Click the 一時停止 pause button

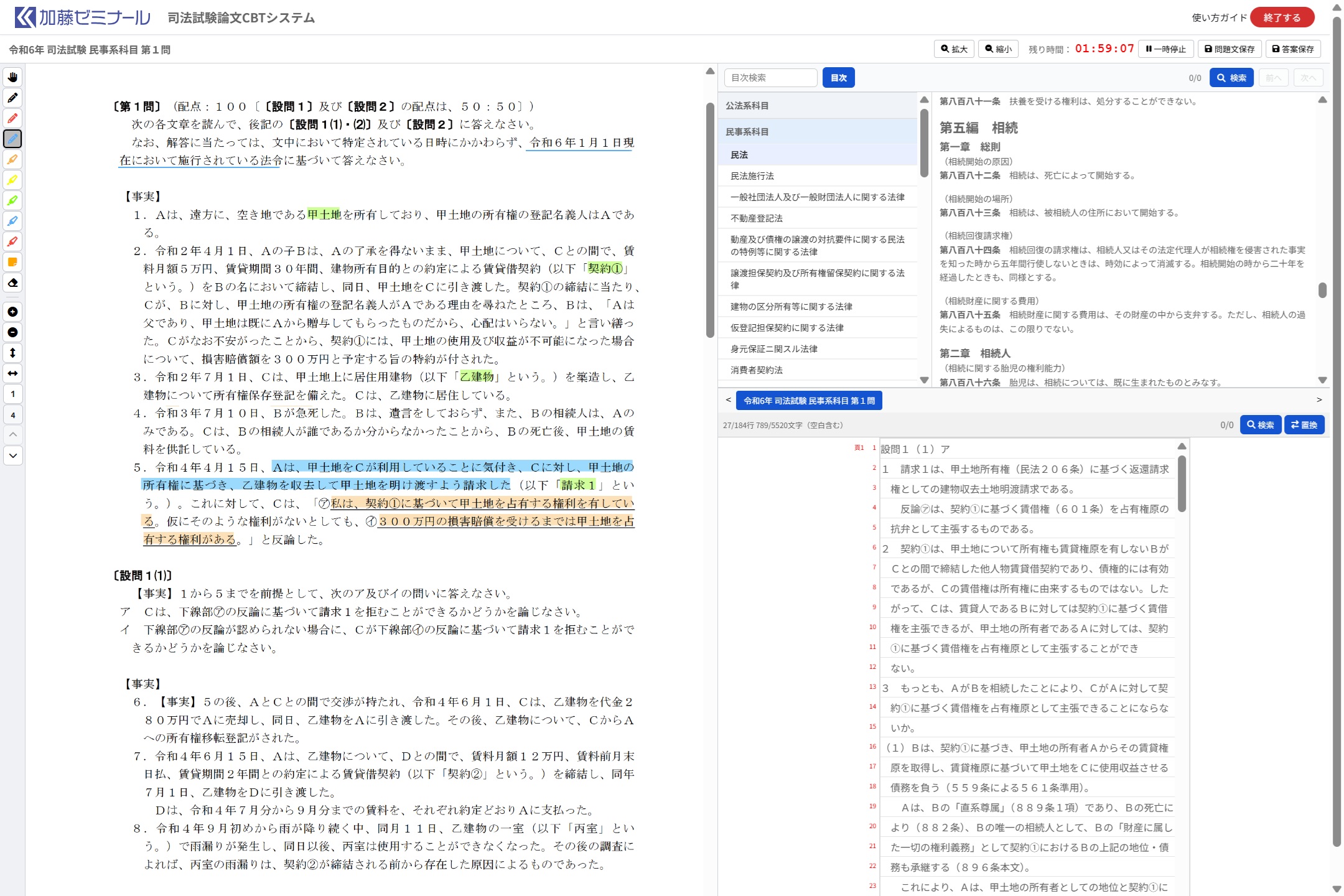point(1165,49)
